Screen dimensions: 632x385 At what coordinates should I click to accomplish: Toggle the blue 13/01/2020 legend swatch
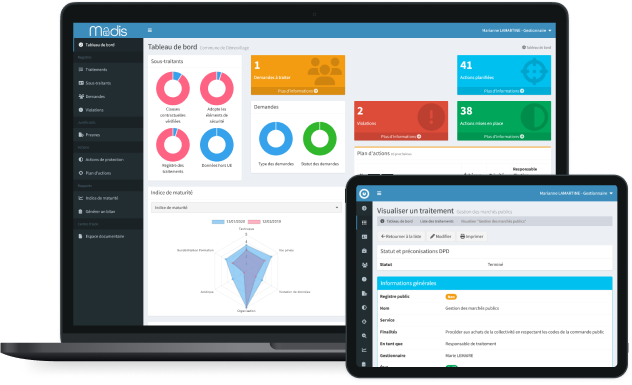coord(218,222)
